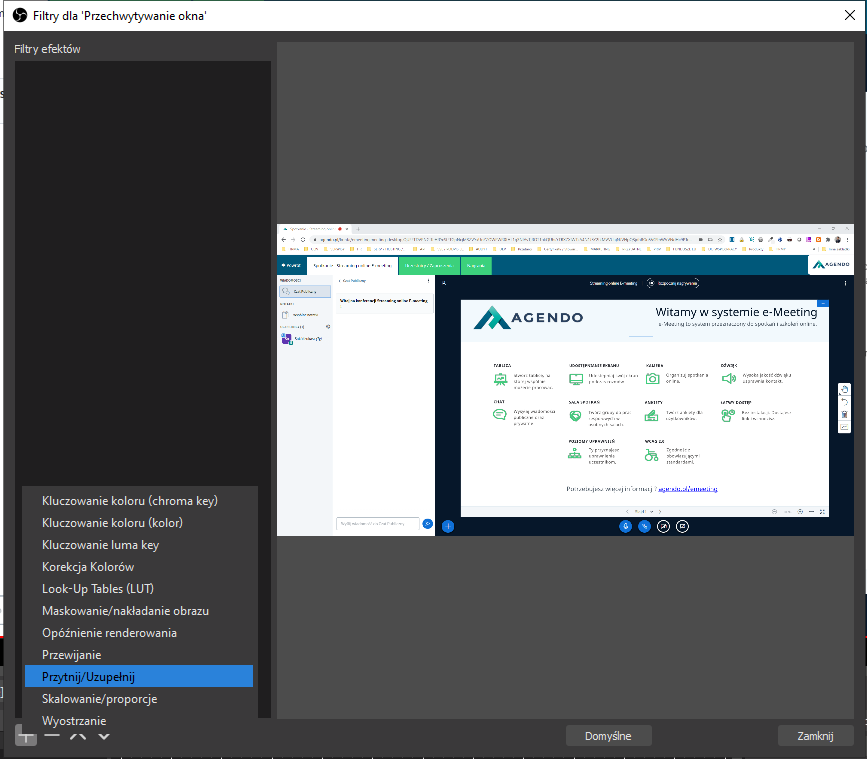Select Opóźnienie renderowania menu item
867x759 pixels.
coord(109,633)
